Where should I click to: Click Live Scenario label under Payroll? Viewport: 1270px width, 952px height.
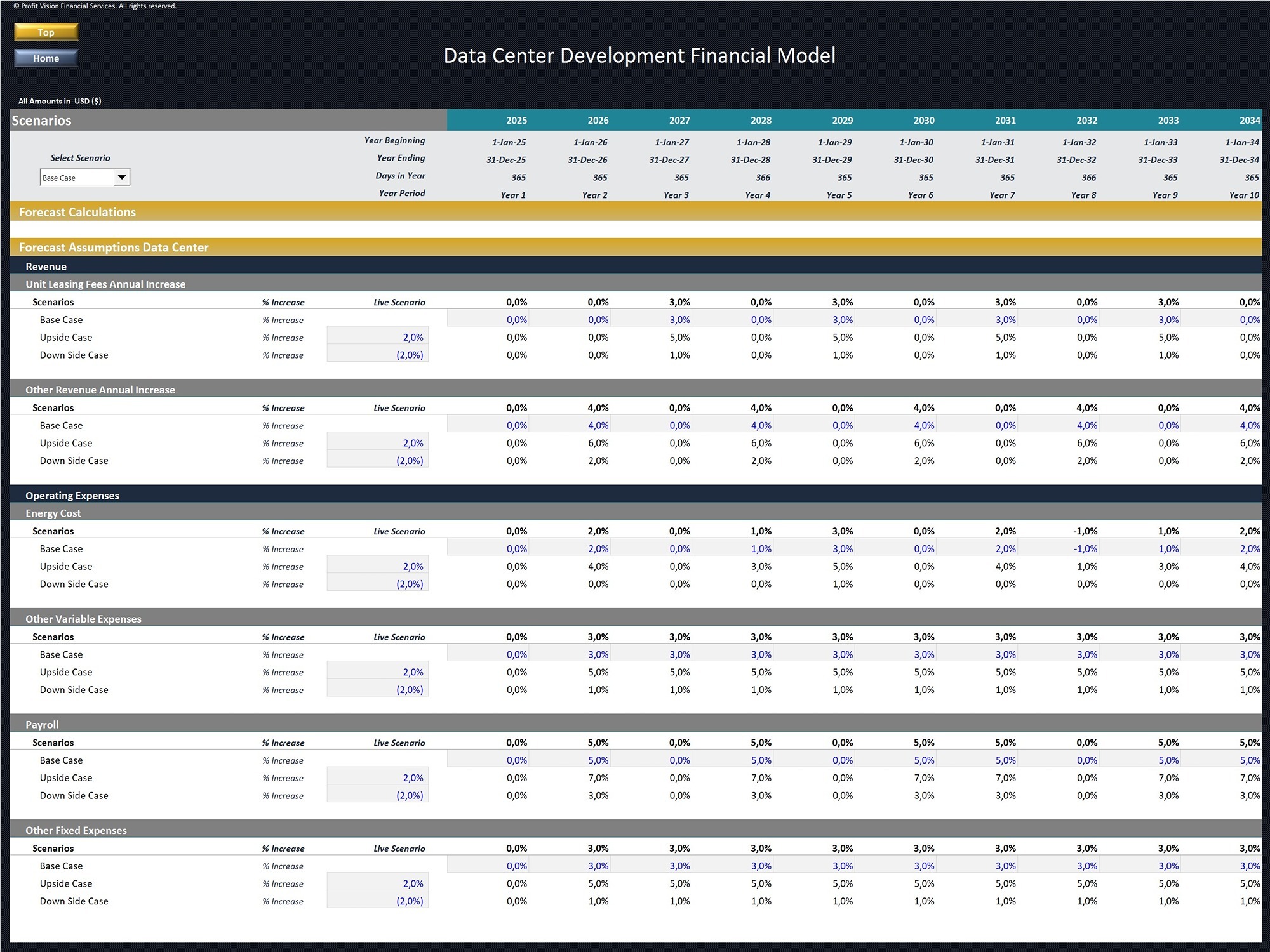(x=399, y=743)
